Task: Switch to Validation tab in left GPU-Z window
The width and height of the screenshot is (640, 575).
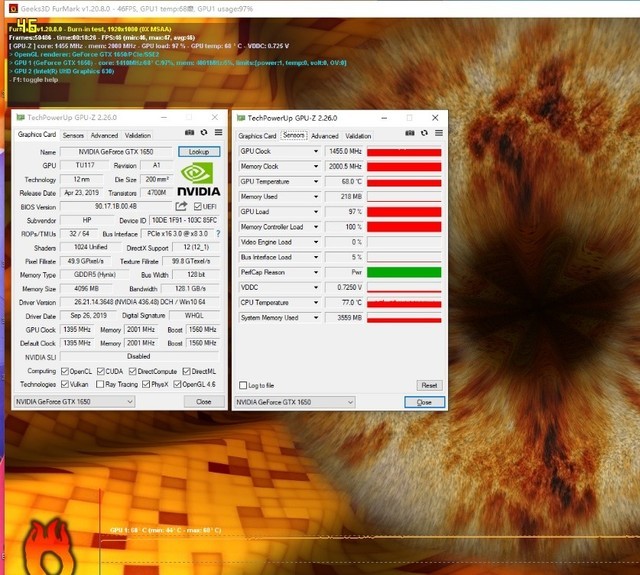Action: tap(138, 135)
